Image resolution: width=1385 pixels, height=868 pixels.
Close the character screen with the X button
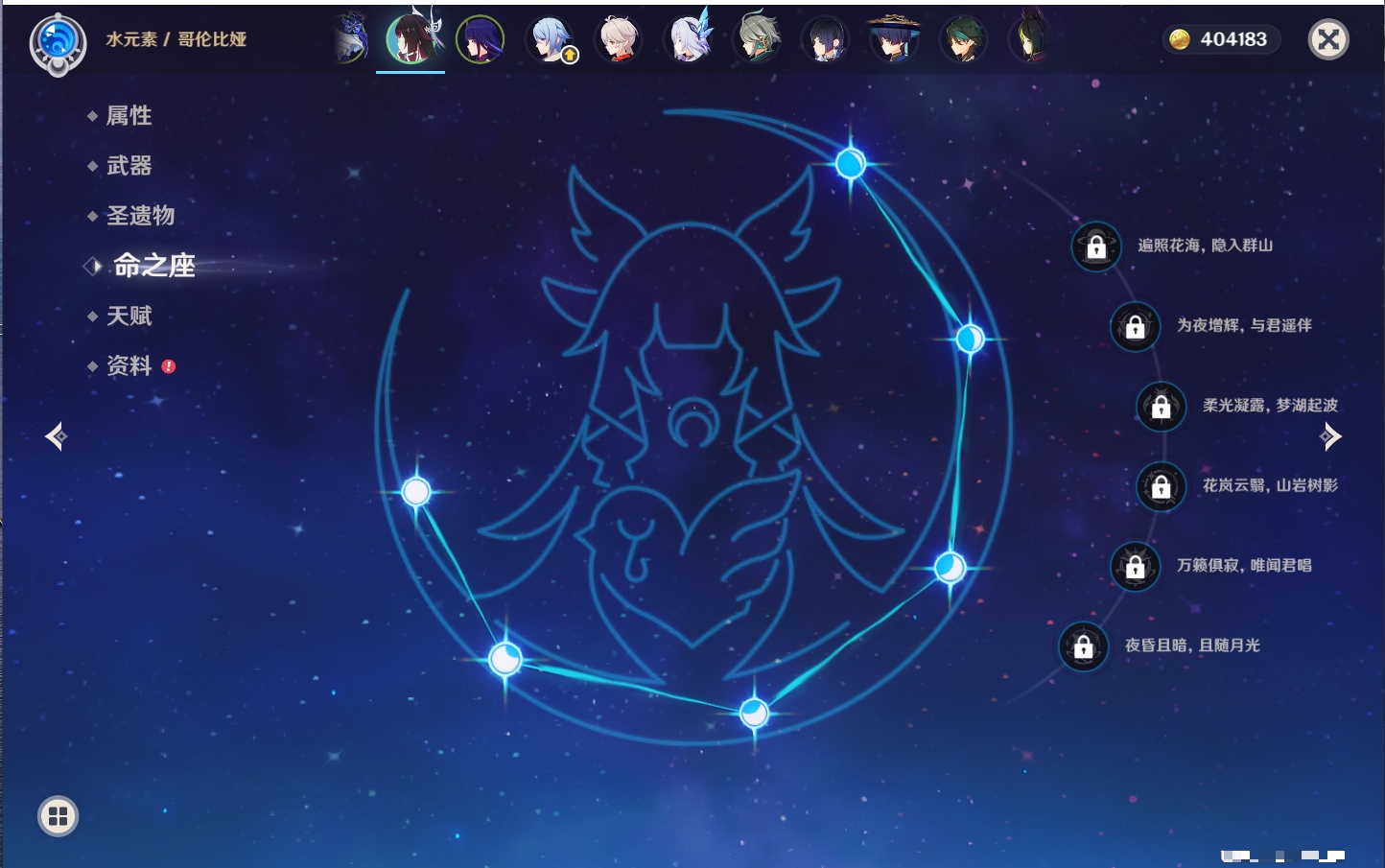(x=1328, y=39)
